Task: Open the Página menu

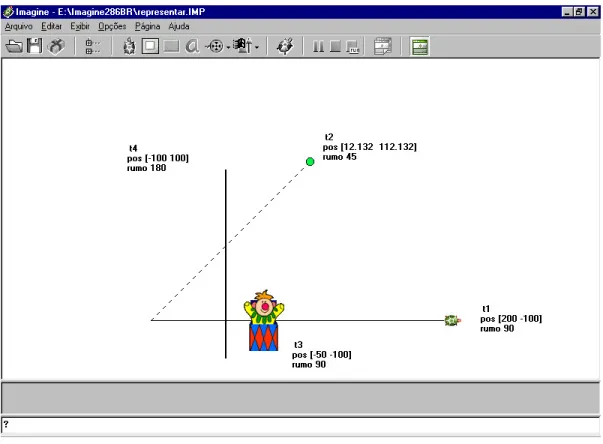Action: click(x=147, y=26)
